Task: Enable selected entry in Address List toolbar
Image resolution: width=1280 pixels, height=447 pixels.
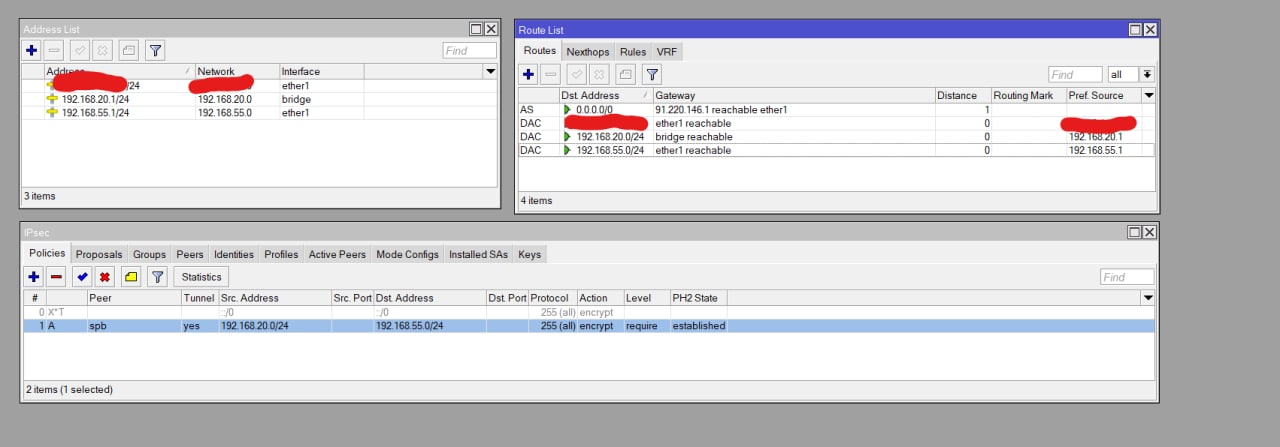Action: [x=80, y=50]
